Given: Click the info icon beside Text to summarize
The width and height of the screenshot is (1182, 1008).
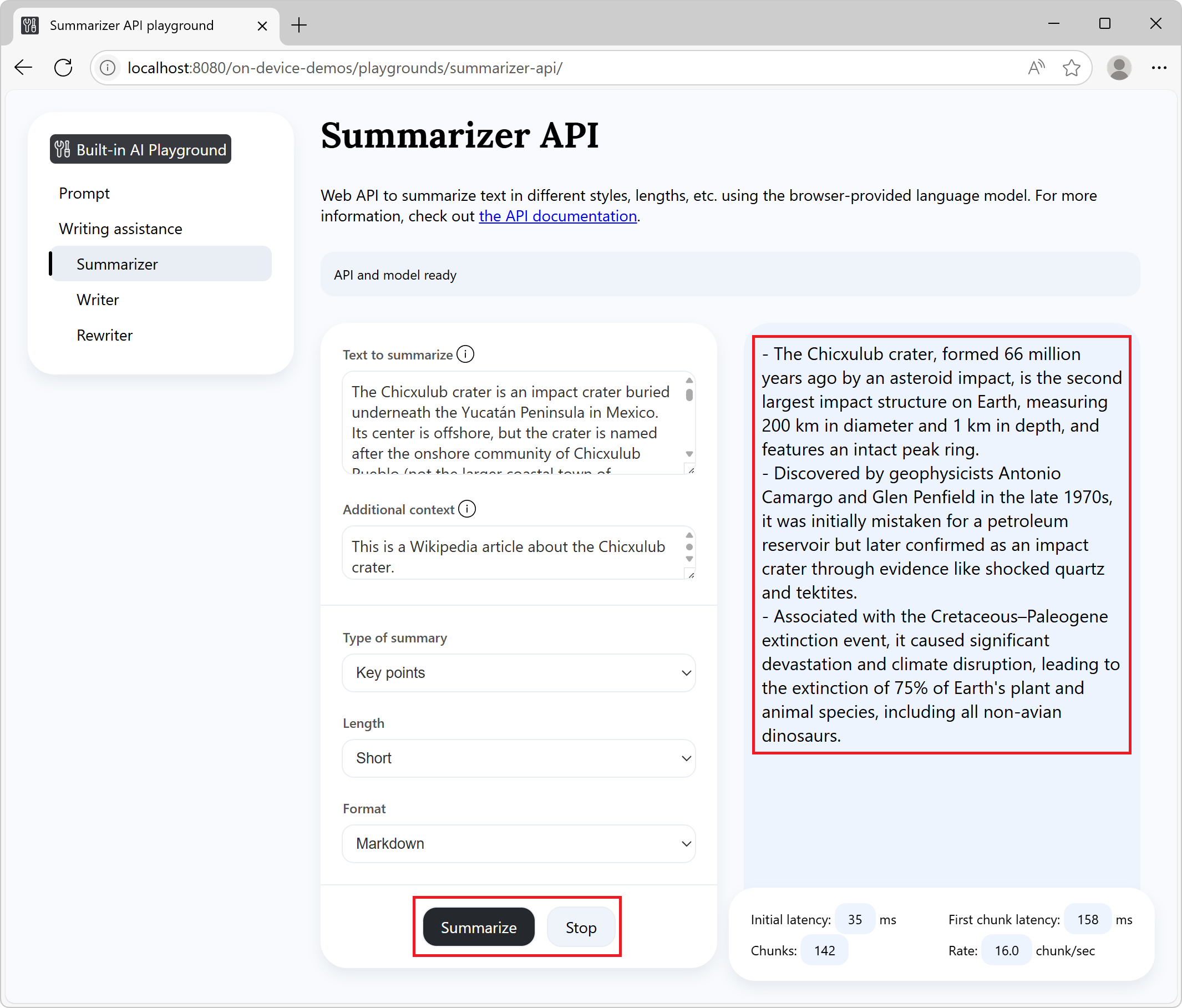Looking at the screenshot, I should tap(465, 354).
